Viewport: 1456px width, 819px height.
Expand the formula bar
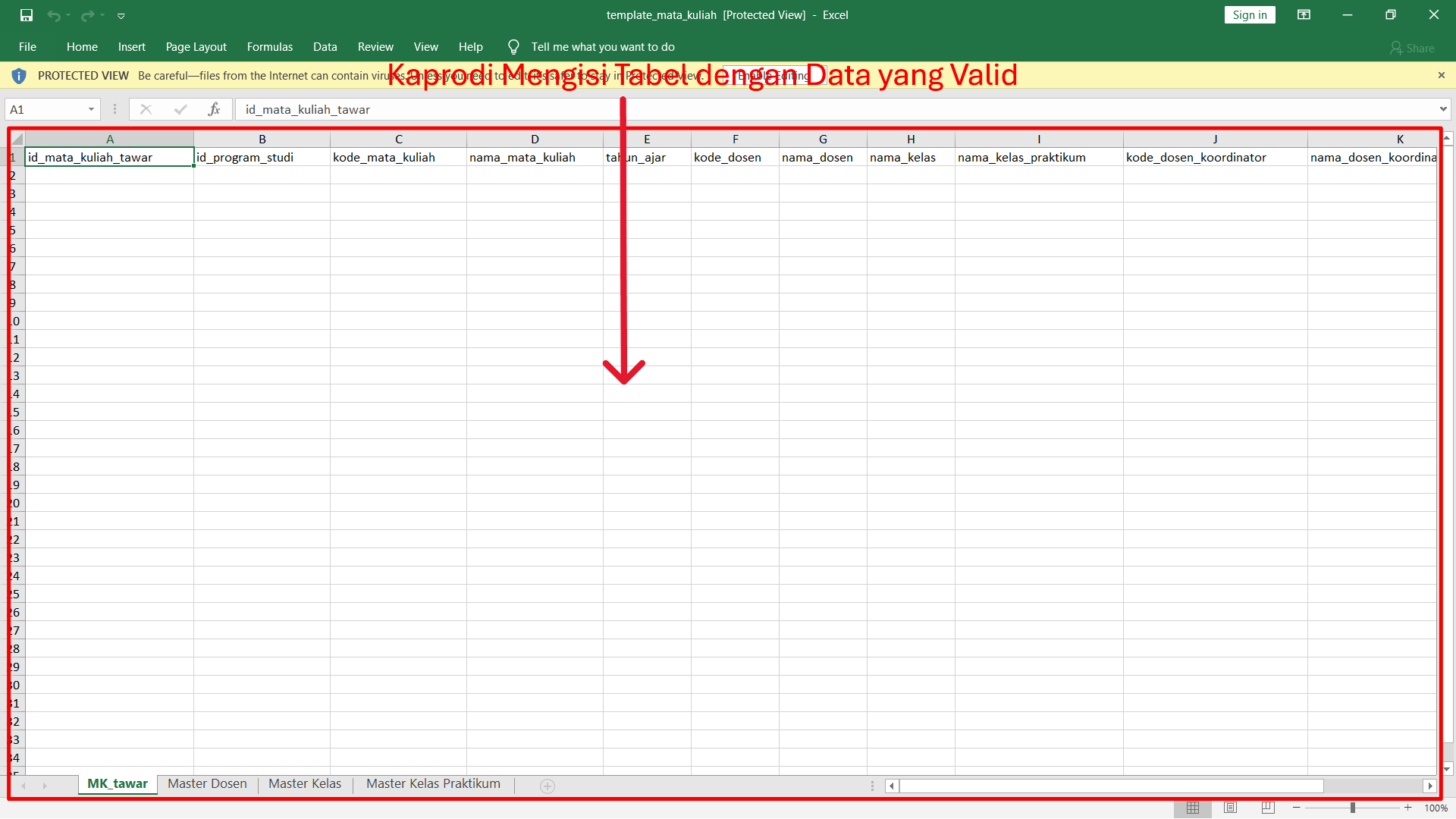point(1442,109)
